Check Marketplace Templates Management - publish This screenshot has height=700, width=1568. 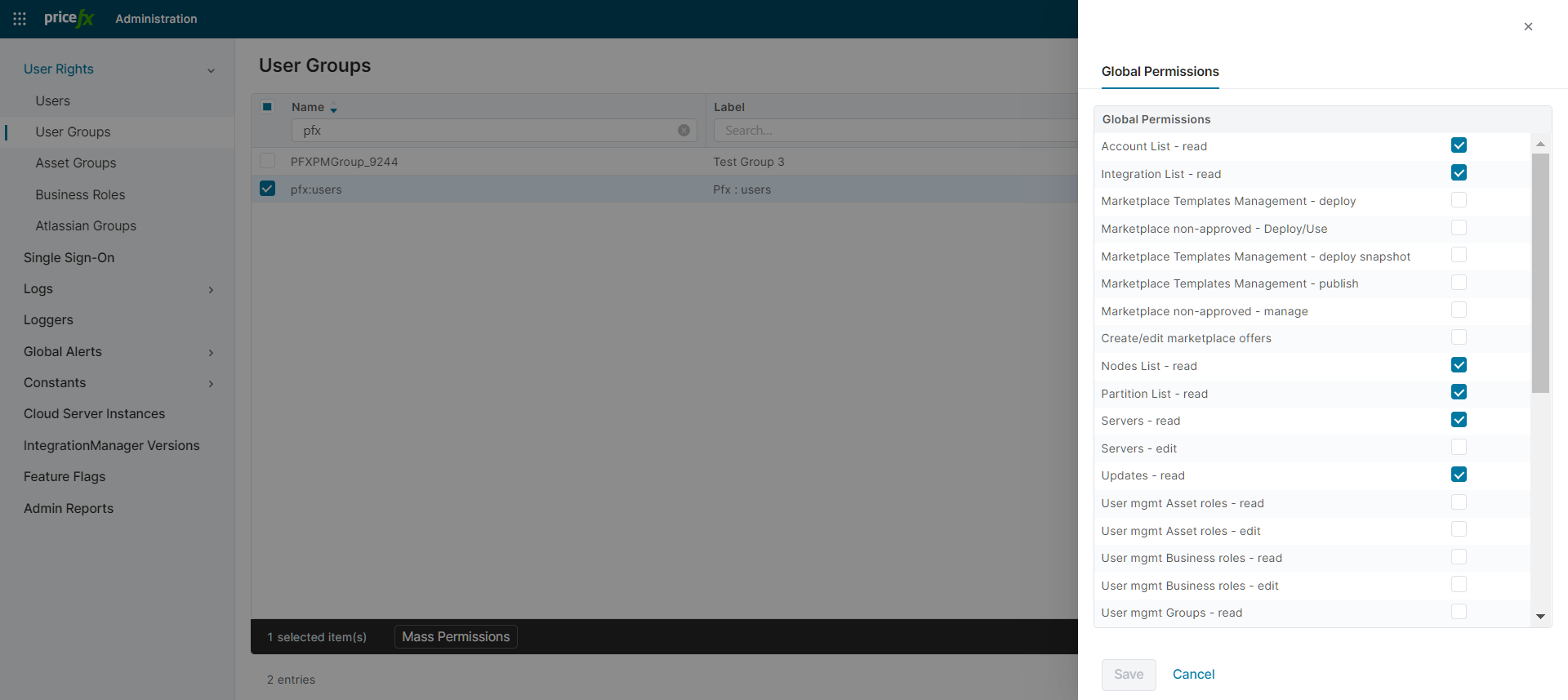[x=1459, y=283]
